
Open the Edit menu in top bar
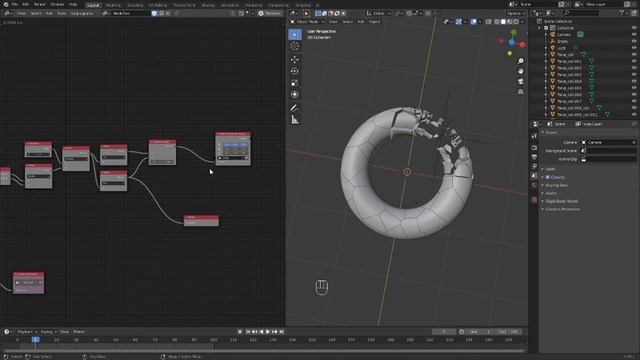pyautogui.click(x=25, y=4)
